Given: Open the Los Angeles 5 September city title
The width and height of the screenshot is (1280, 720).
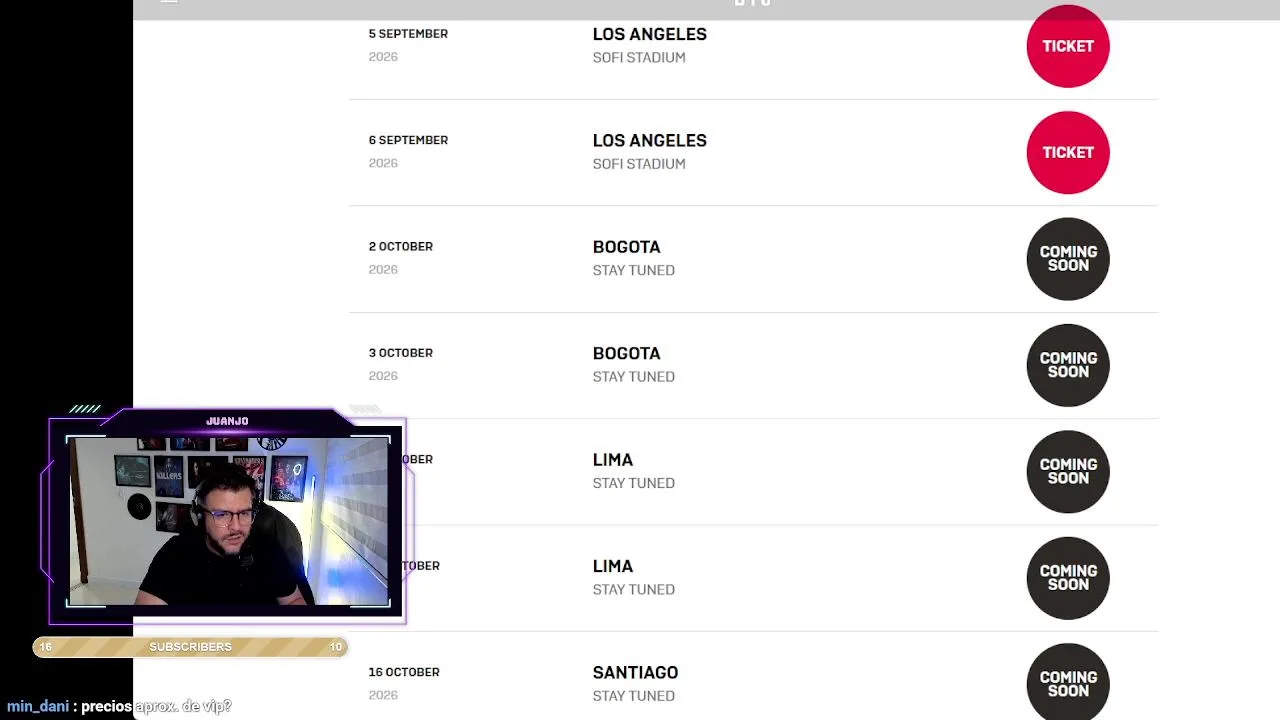Looking at the screenshot, I should click(x=649, y=34).
